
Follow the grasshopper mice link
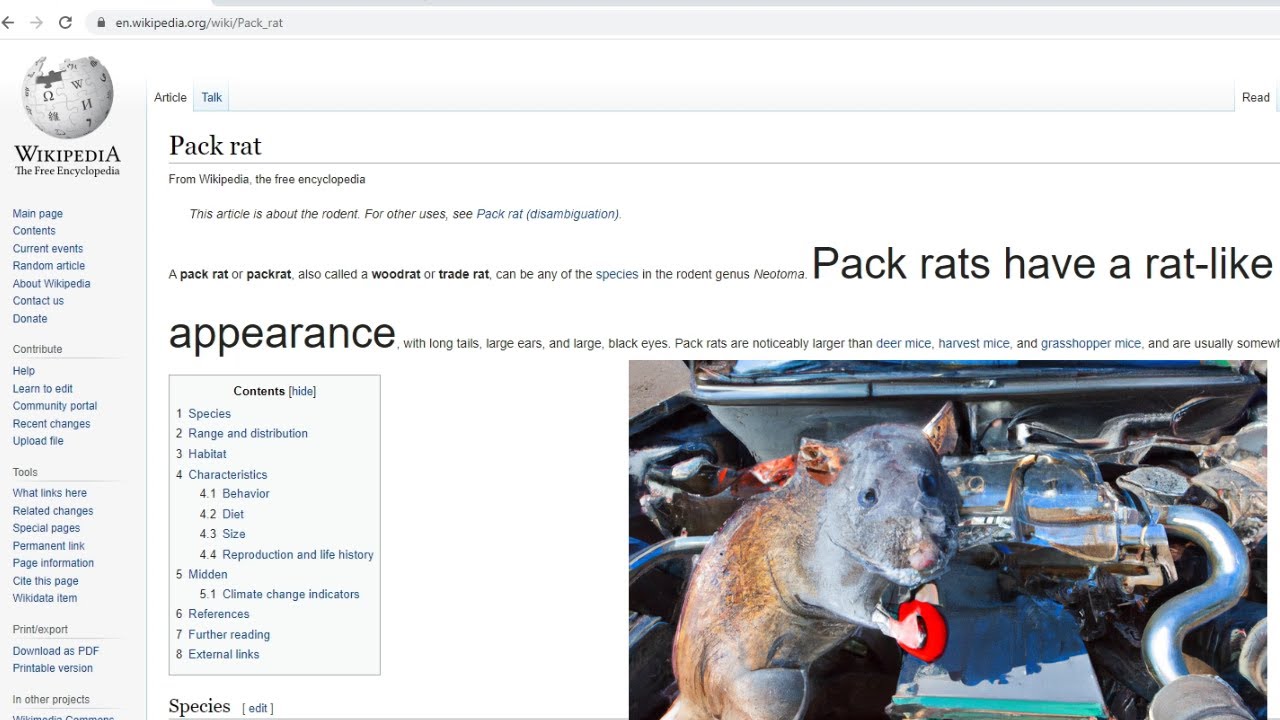1091,343
